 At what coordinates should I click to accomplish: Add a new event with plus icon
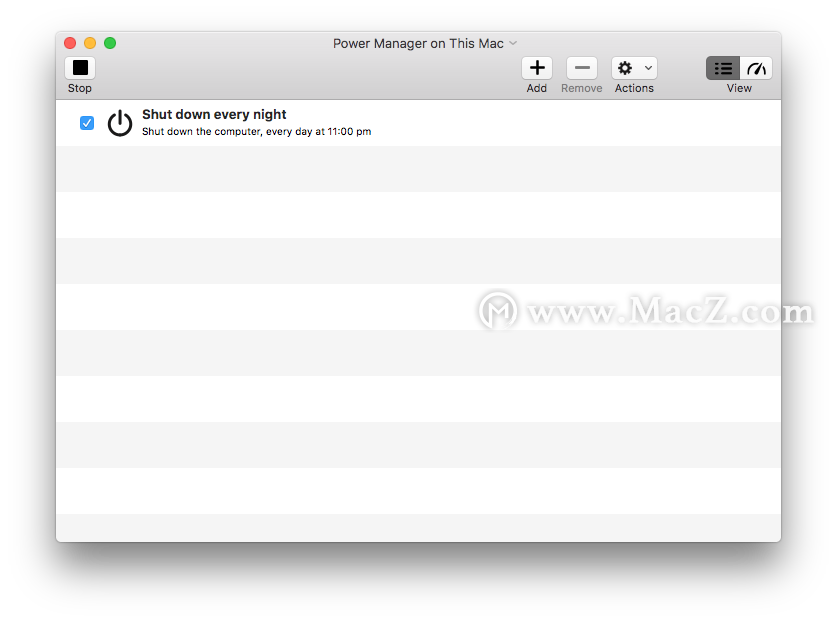[536, 68]
